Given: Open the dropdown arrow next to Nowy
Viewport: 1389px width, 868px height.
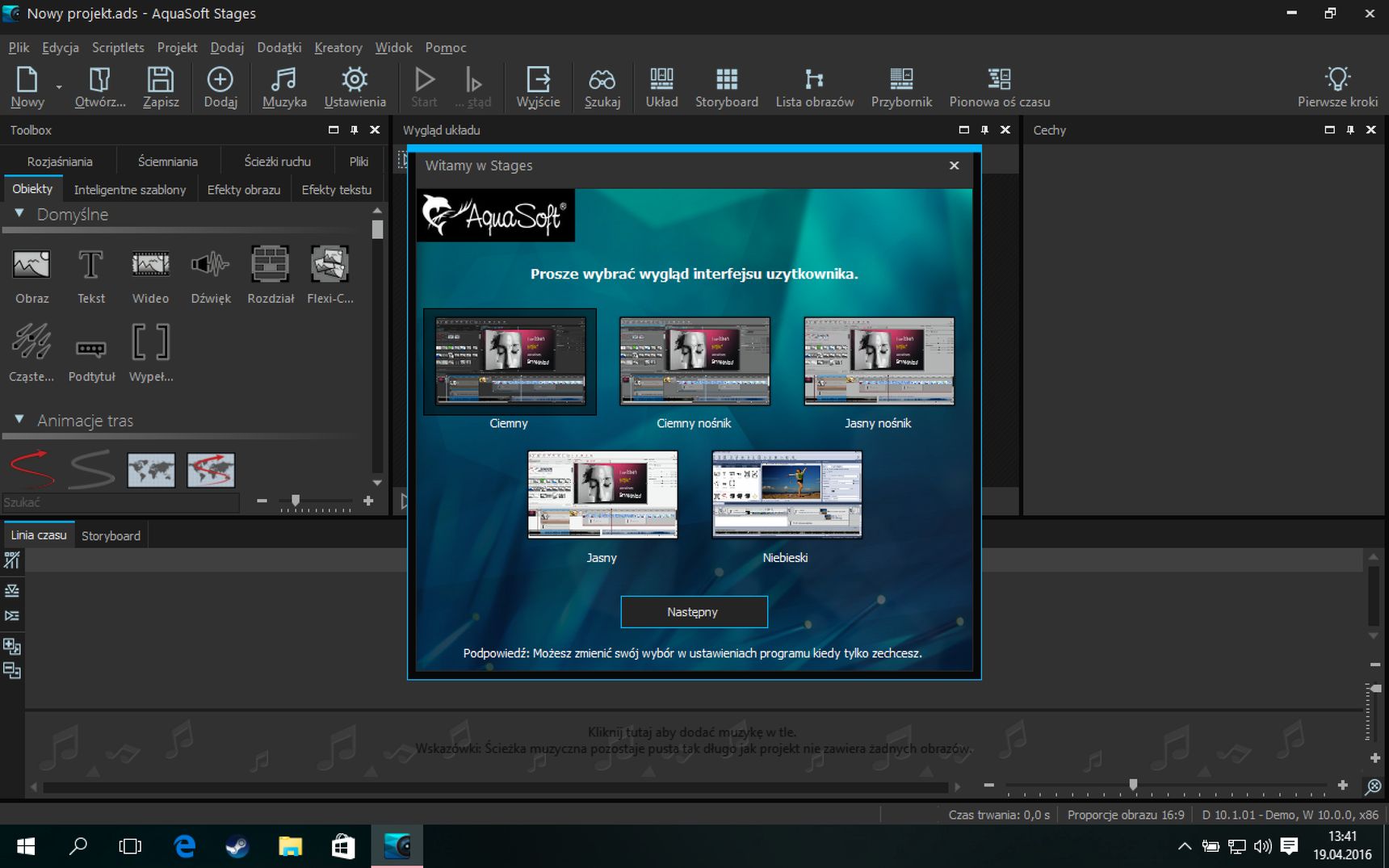Looking at the screenshot, I should tap(59, 86).
